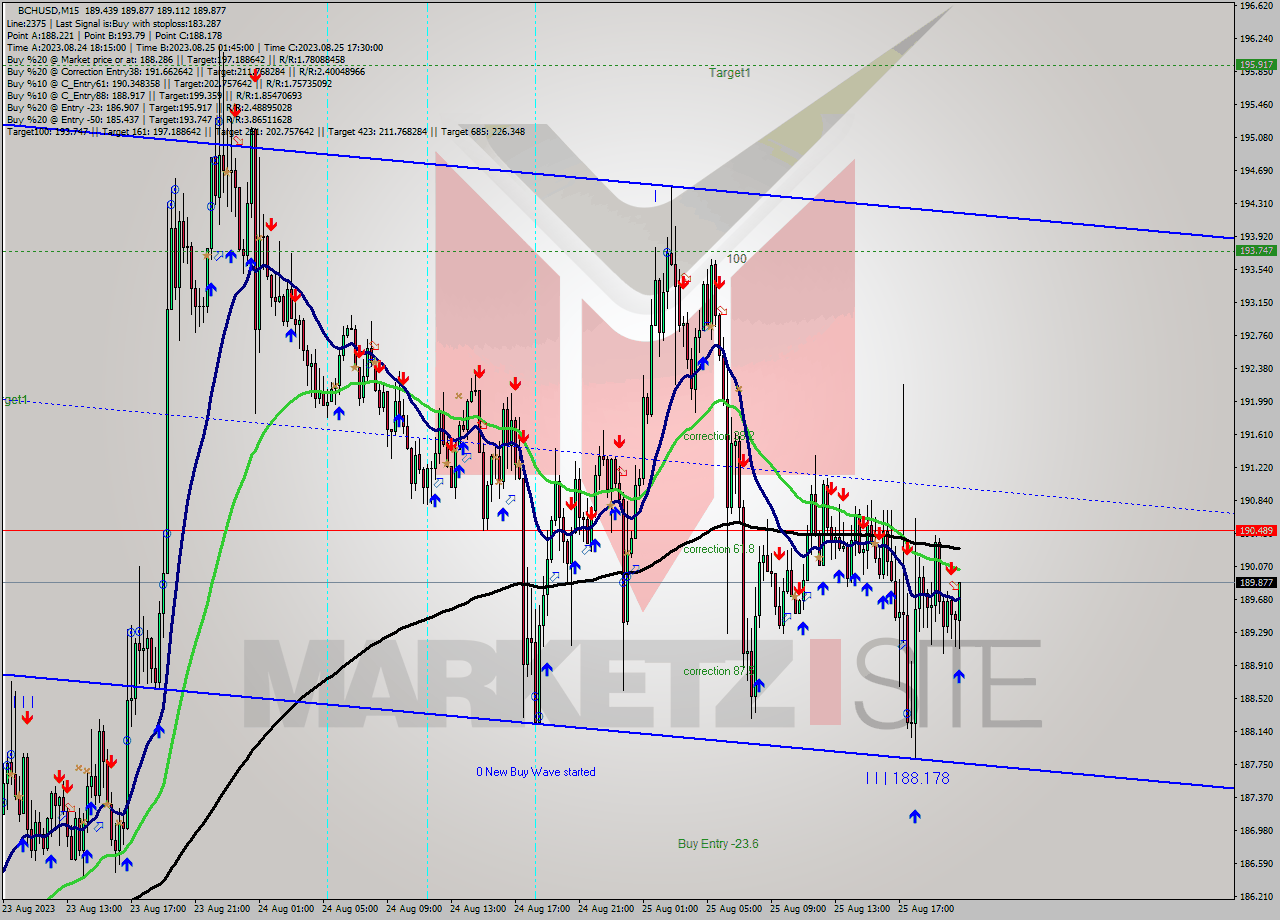Click the green 195.917 price tag
This screenshot has width=1280, height=920.
point(1257,64)
